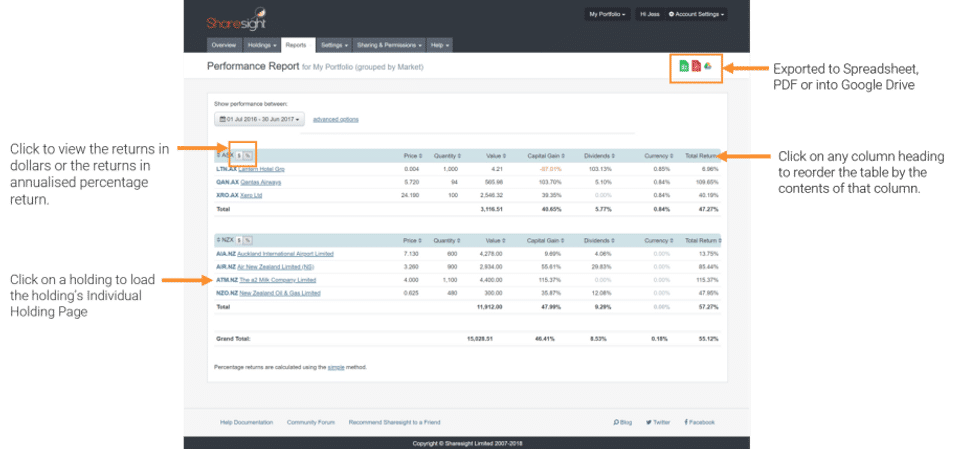Sort NZX table by Capital Gain
This screenshot has width=960, height=449.
click(546, 240)
